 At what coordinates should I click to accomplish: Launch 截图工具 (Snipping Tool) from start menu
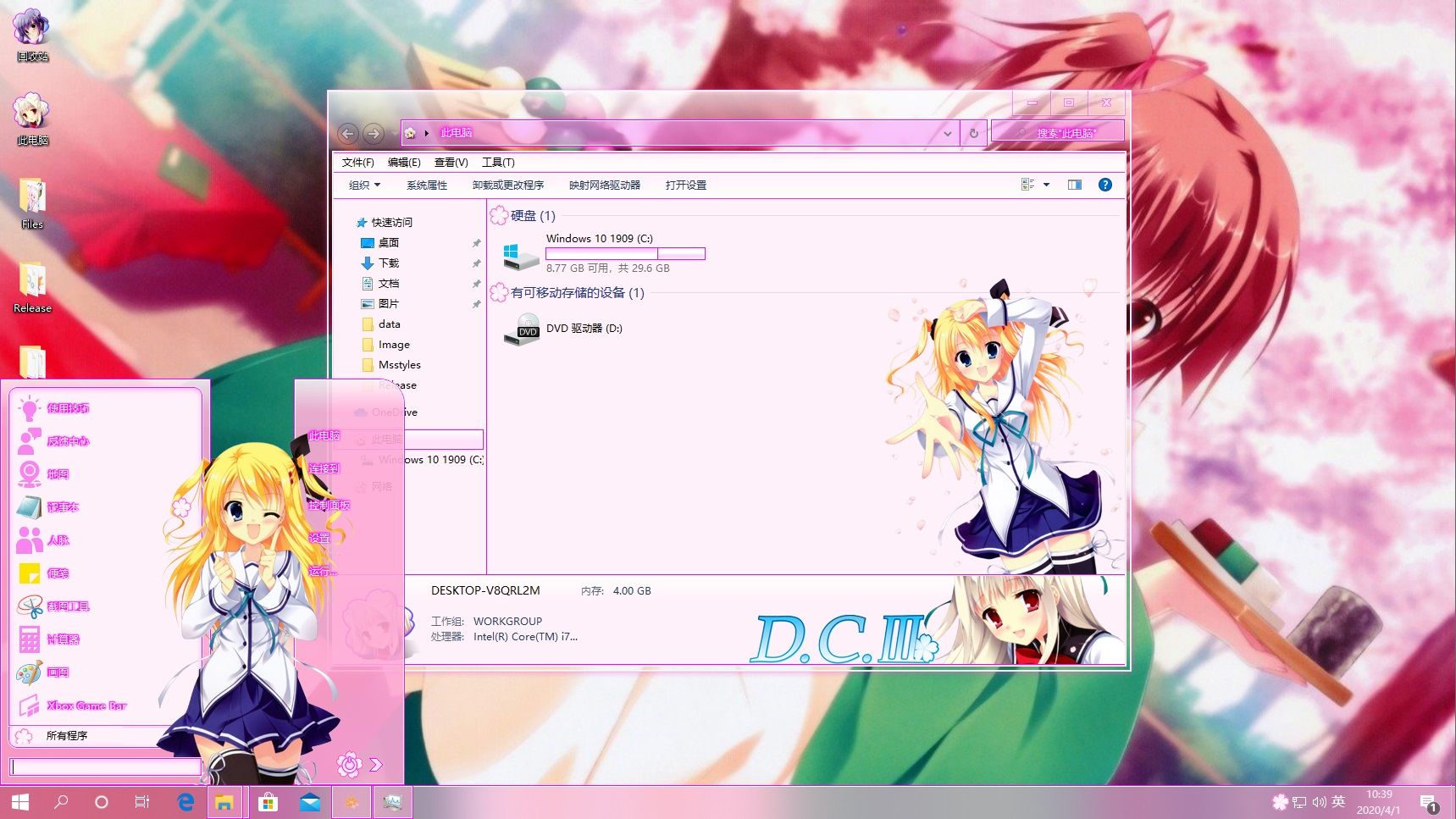coord(55,606)
